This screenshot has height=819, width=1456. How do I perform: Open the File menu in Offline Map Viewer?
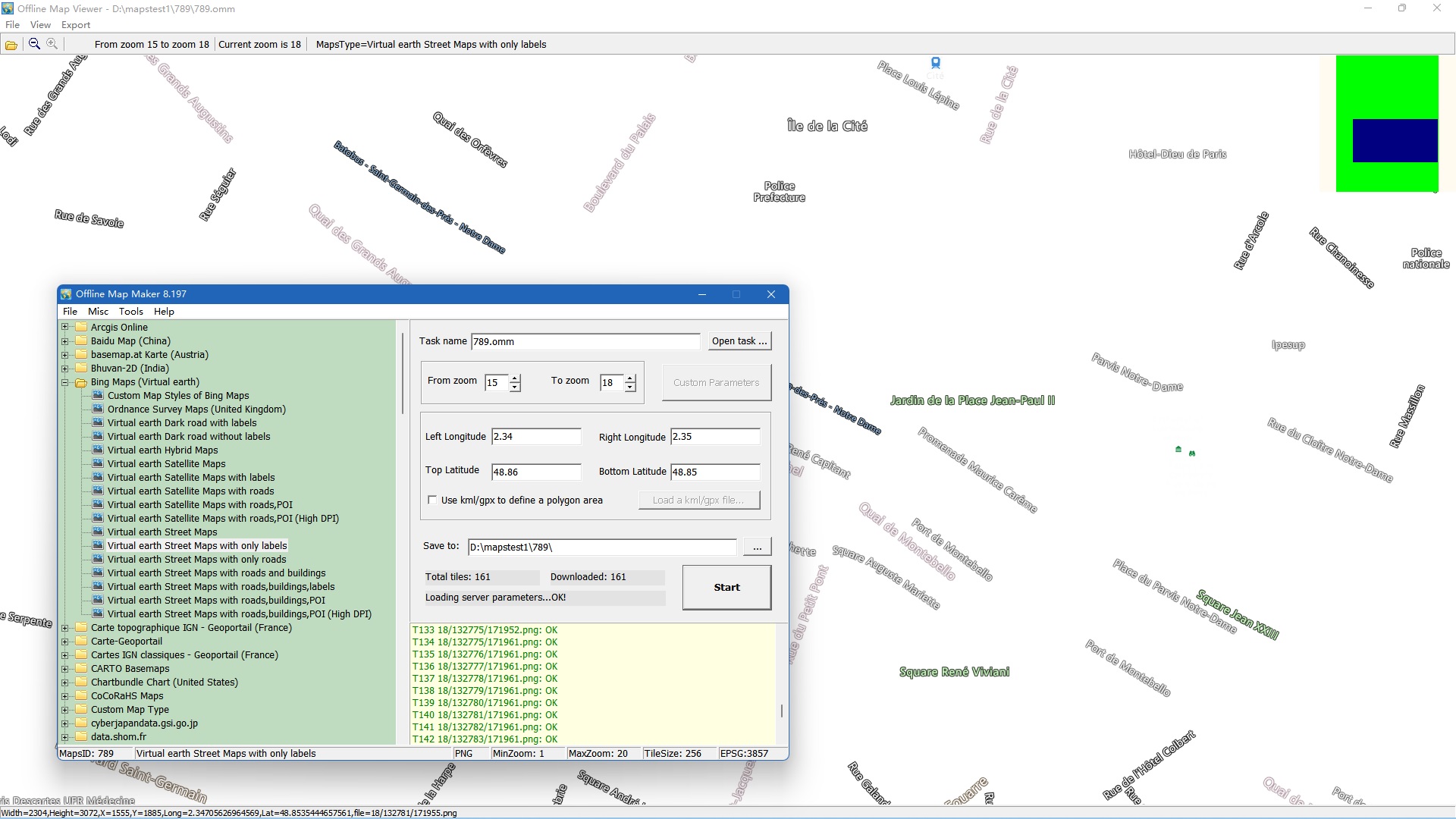coord(12,24)
